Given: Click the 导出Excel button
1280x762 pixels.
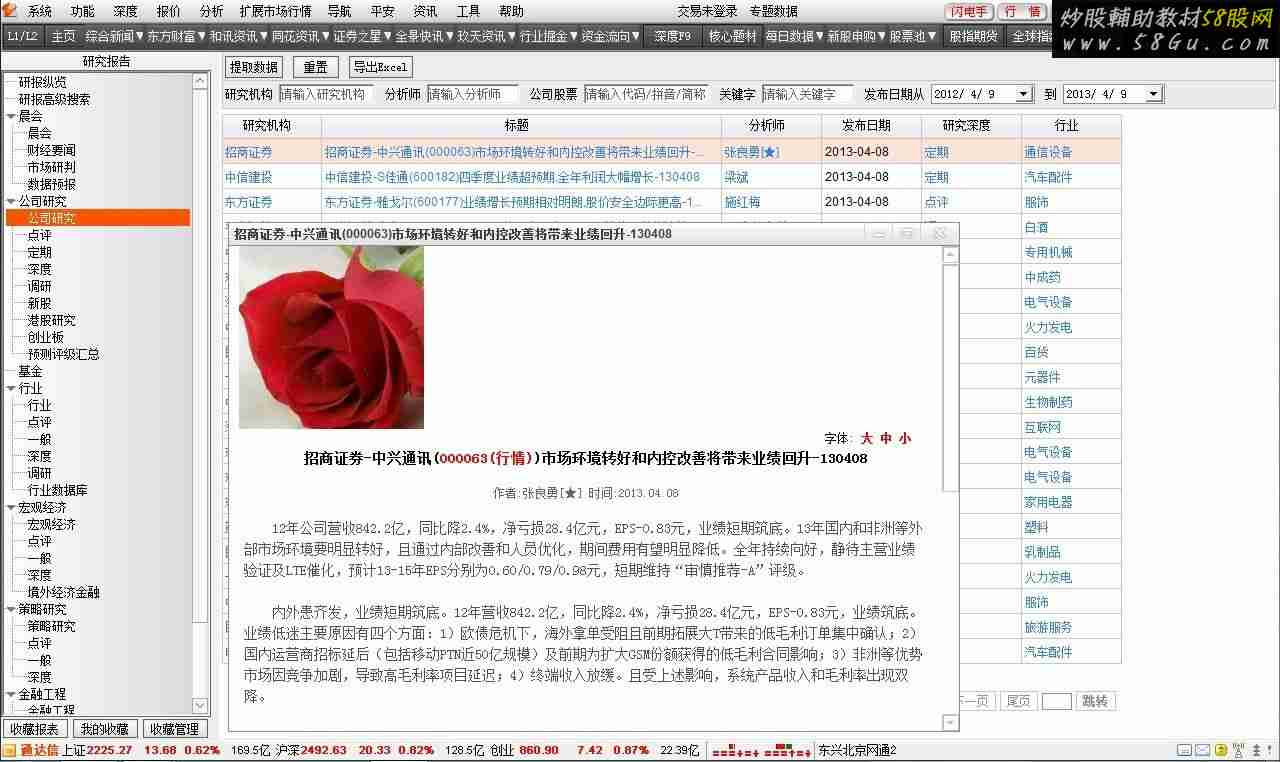Looking at the screenshot, I should coord(380,67).
